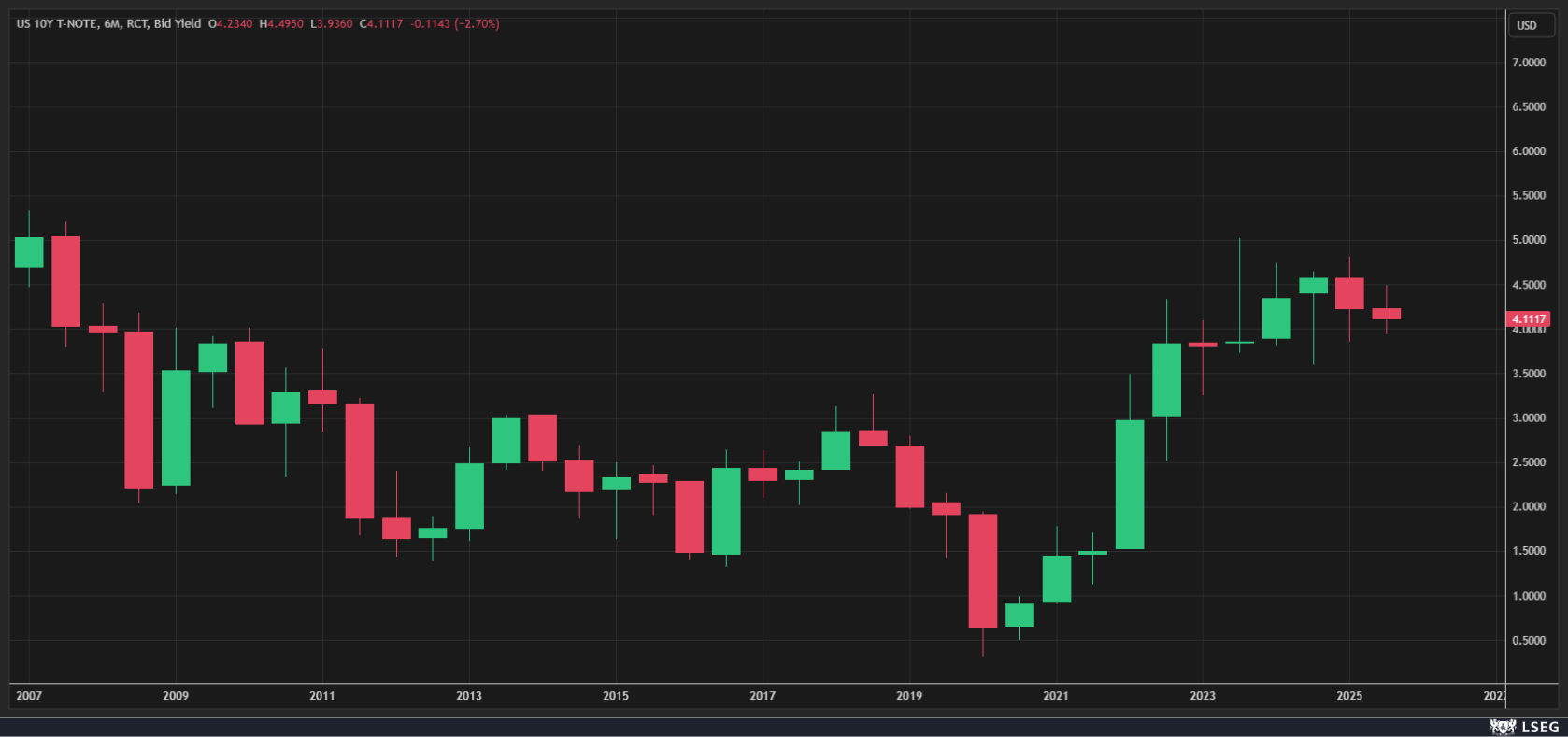
Task: Click the 7.0000 price axis label
Action: tap(1529, 63)
